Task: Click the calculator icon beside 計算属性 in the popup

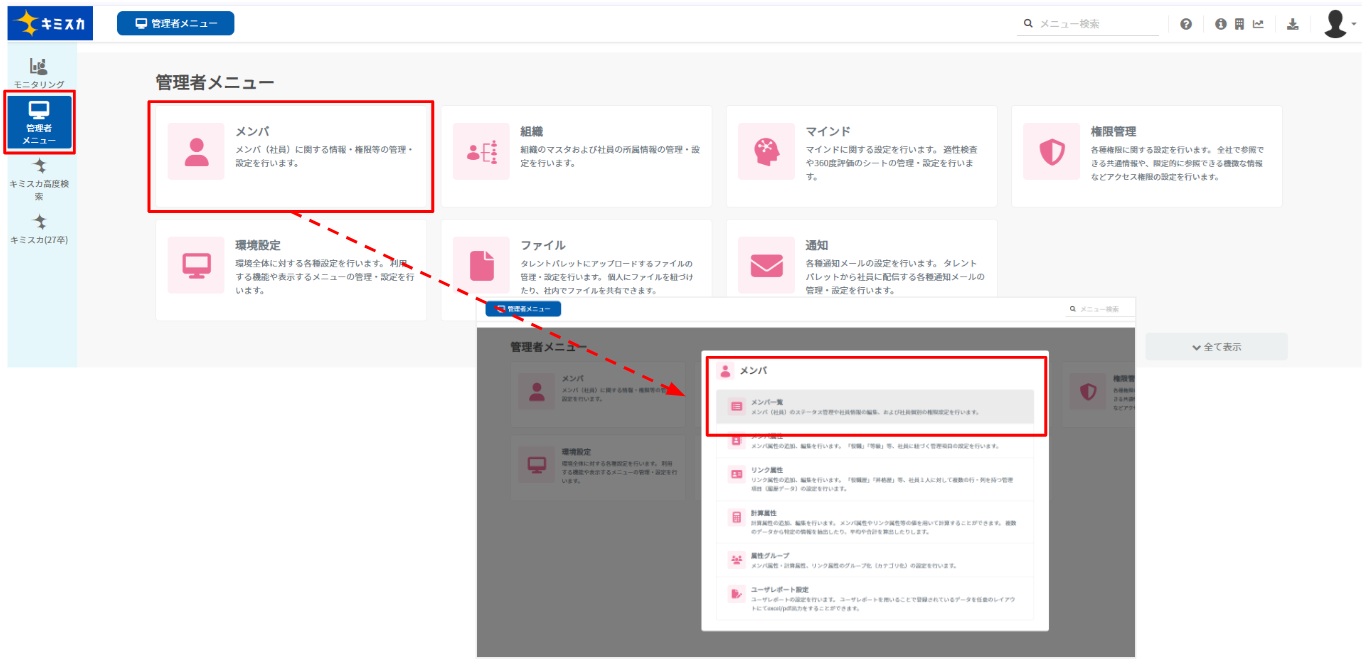Action: pos(736,518)
